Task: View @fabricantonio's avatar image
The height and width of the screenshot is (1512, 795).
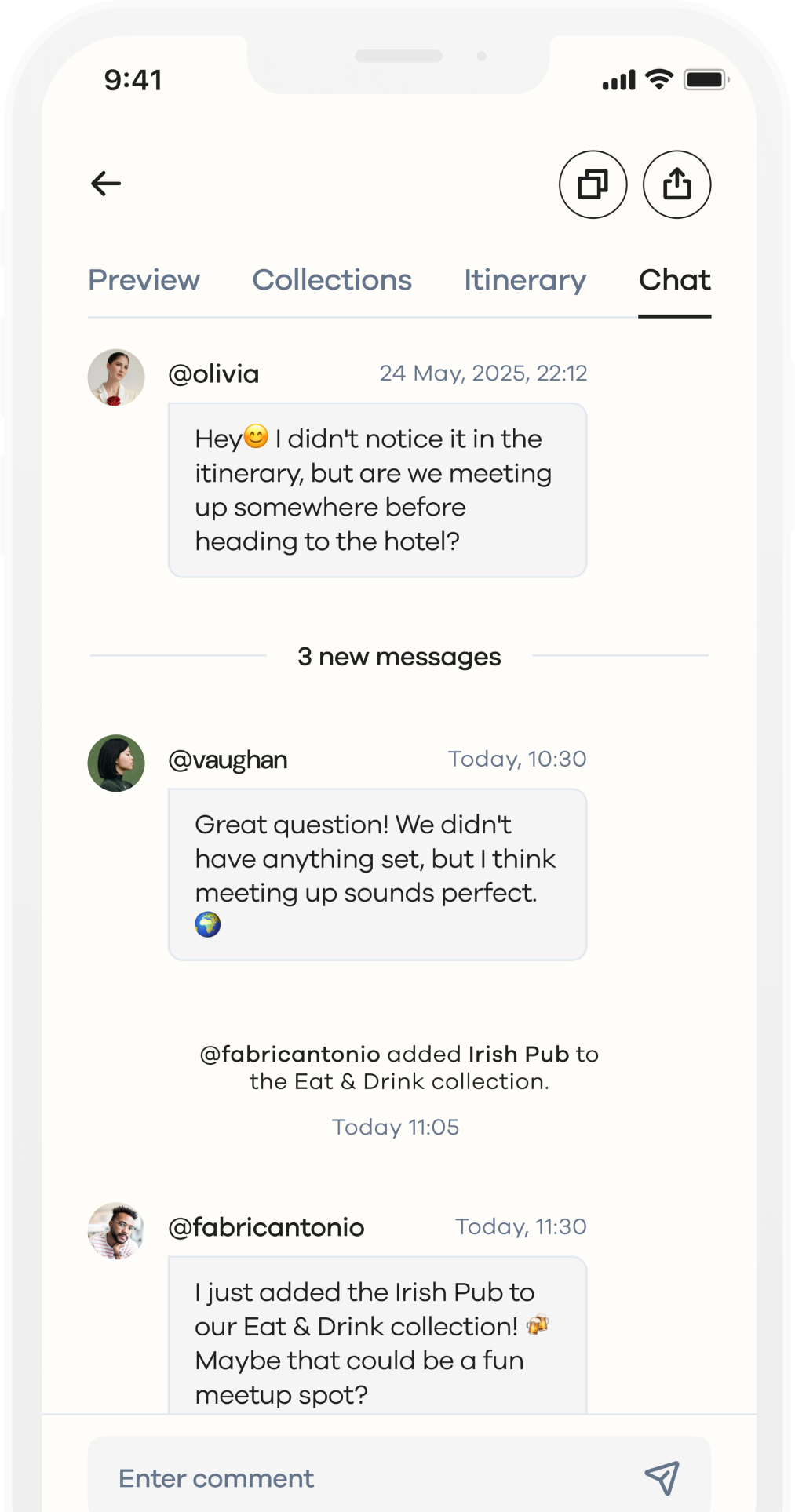Action: [x=116, y=1230]
